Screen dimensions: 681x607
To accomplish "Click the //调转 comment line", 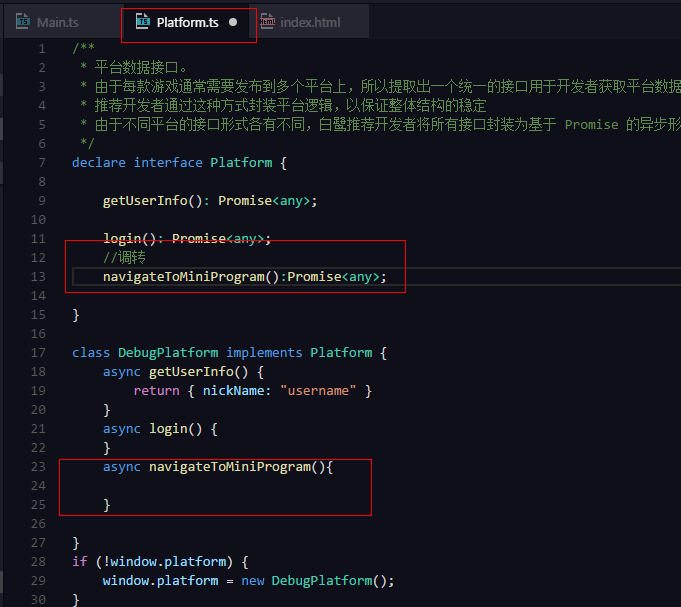I will tap(124, 258).
